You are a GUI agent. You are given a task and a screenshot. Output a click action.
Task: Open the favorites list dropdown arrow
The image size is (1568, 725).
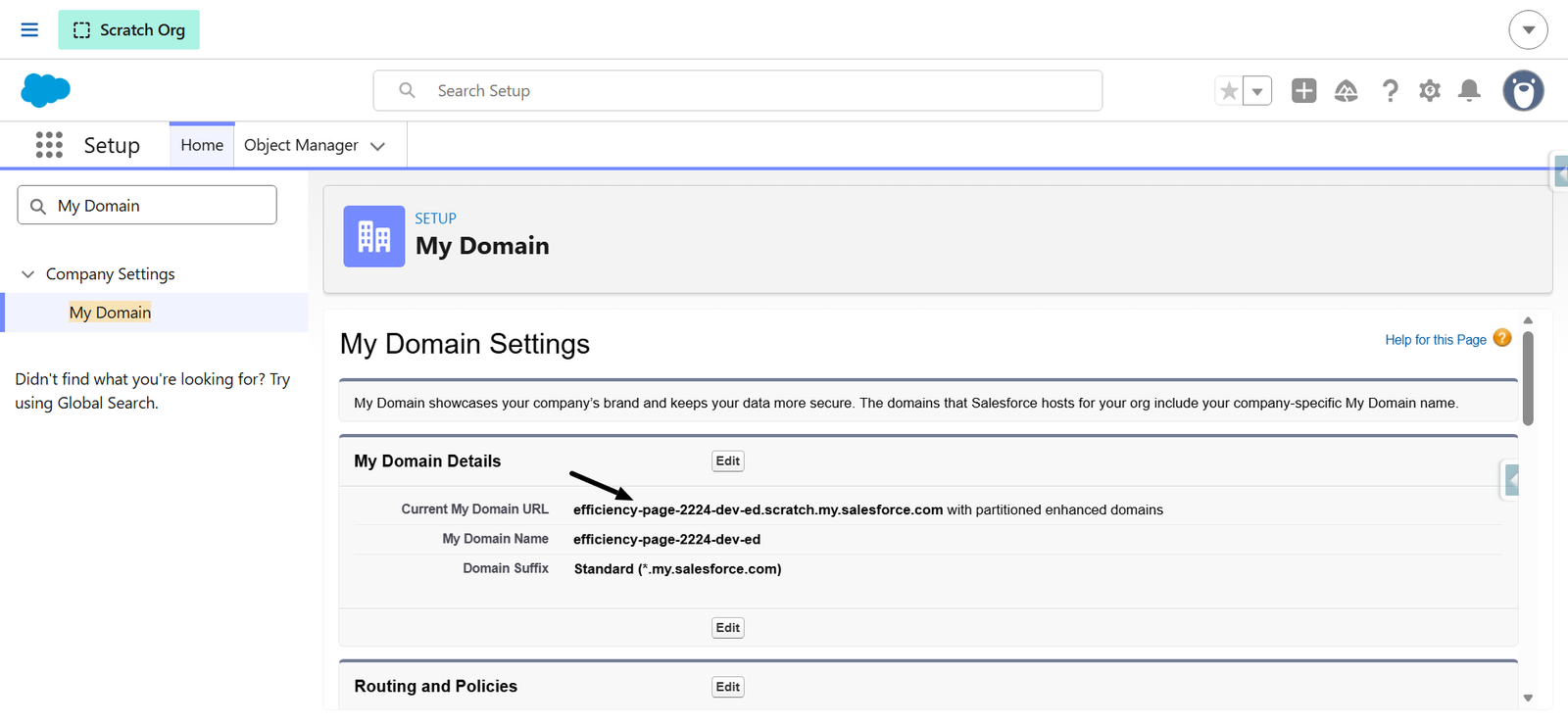pos(1257,91)
